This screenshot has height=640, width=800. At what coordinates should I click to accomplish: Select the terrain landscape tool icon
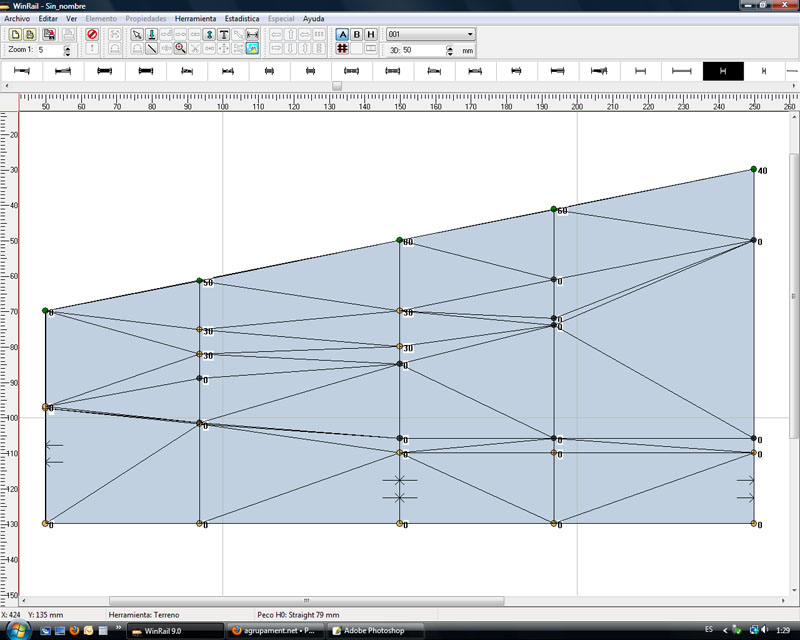[x=253, y=48]
